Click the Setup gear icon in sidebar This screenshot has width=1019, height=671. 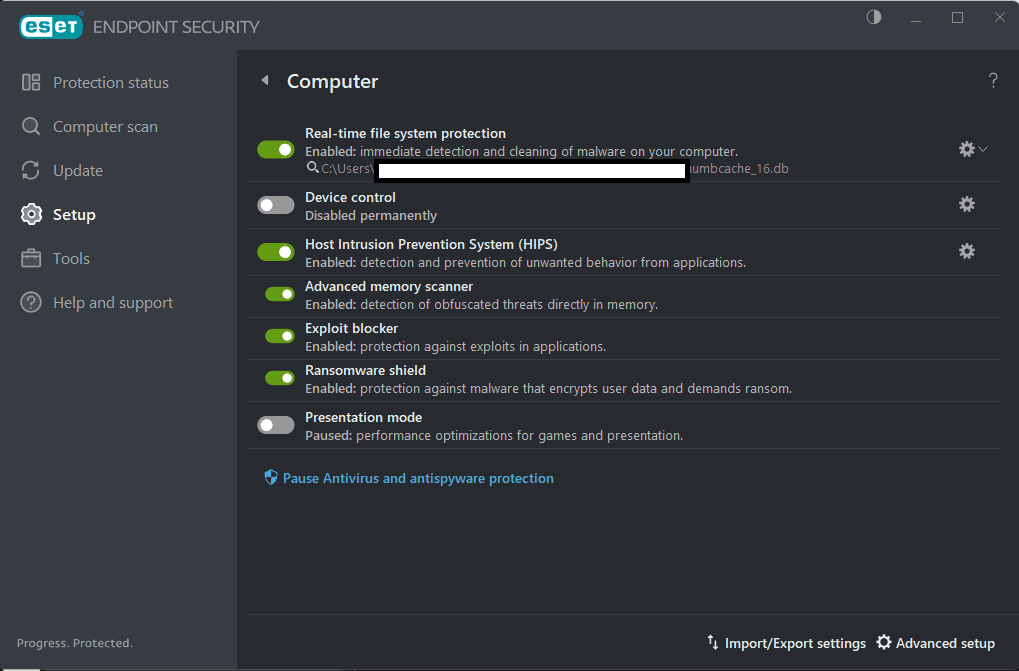point(31,214)
